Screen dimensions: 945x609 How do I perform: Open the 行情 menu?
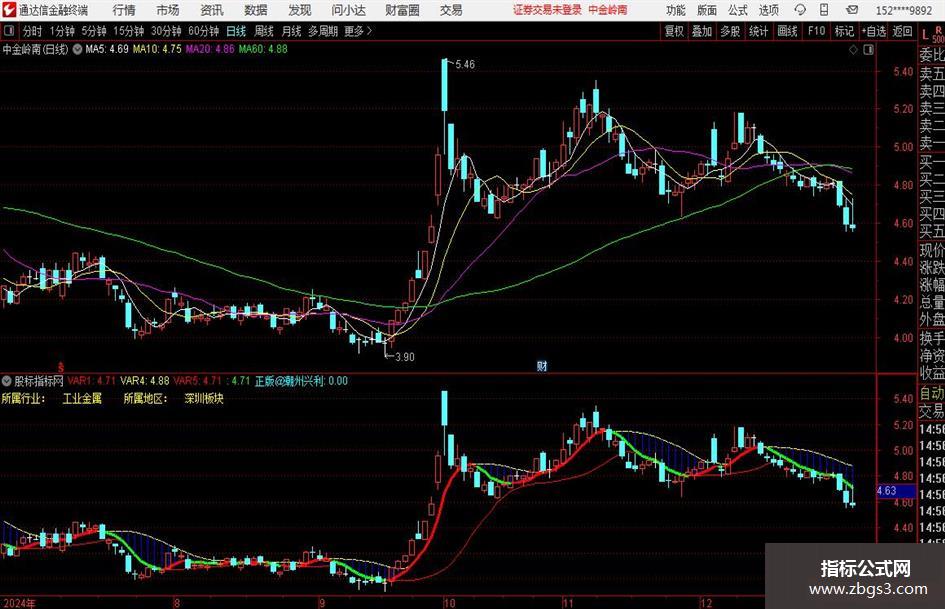pyautogui.click(x=124, y=10)
